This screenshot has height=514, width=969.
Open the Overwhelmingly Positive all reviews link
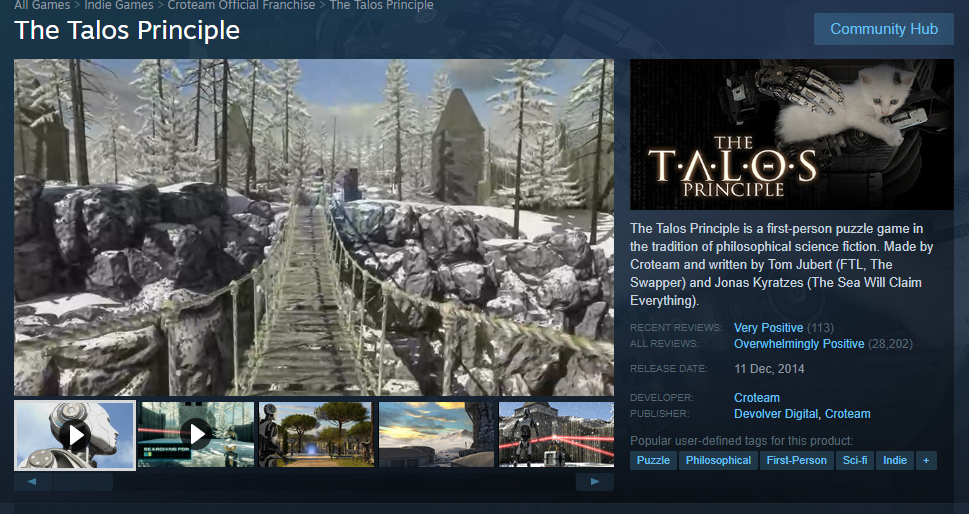pos(798,343)
